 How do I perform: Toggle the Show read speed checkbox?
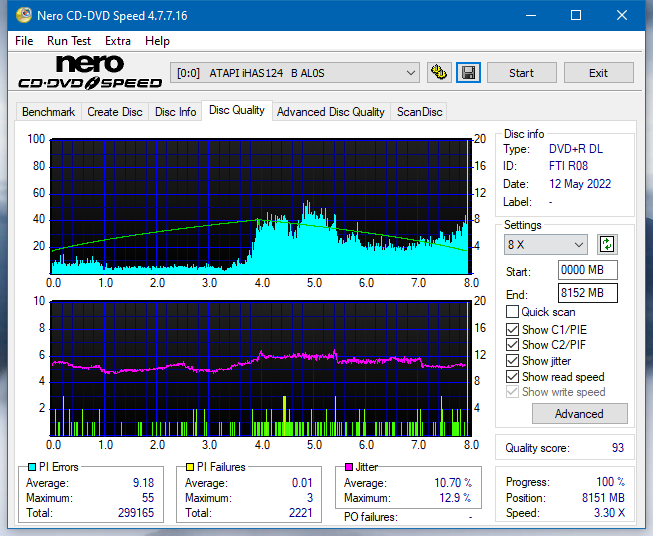pos(512,376)
